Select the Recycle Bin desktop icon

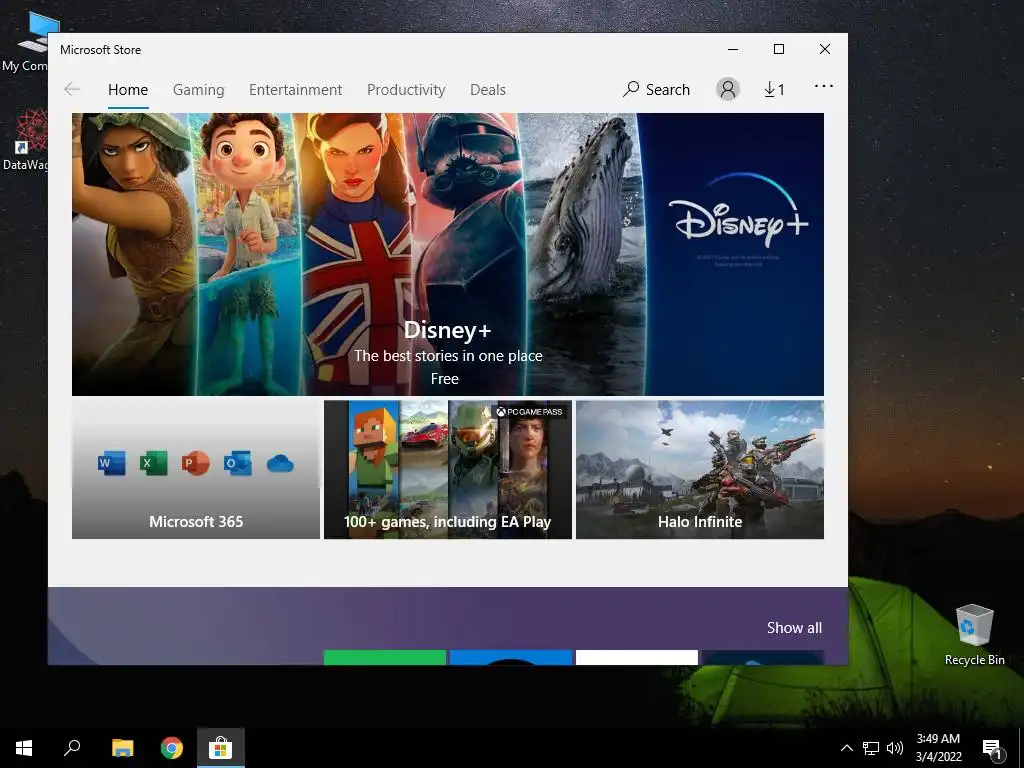tap(974, 635)
